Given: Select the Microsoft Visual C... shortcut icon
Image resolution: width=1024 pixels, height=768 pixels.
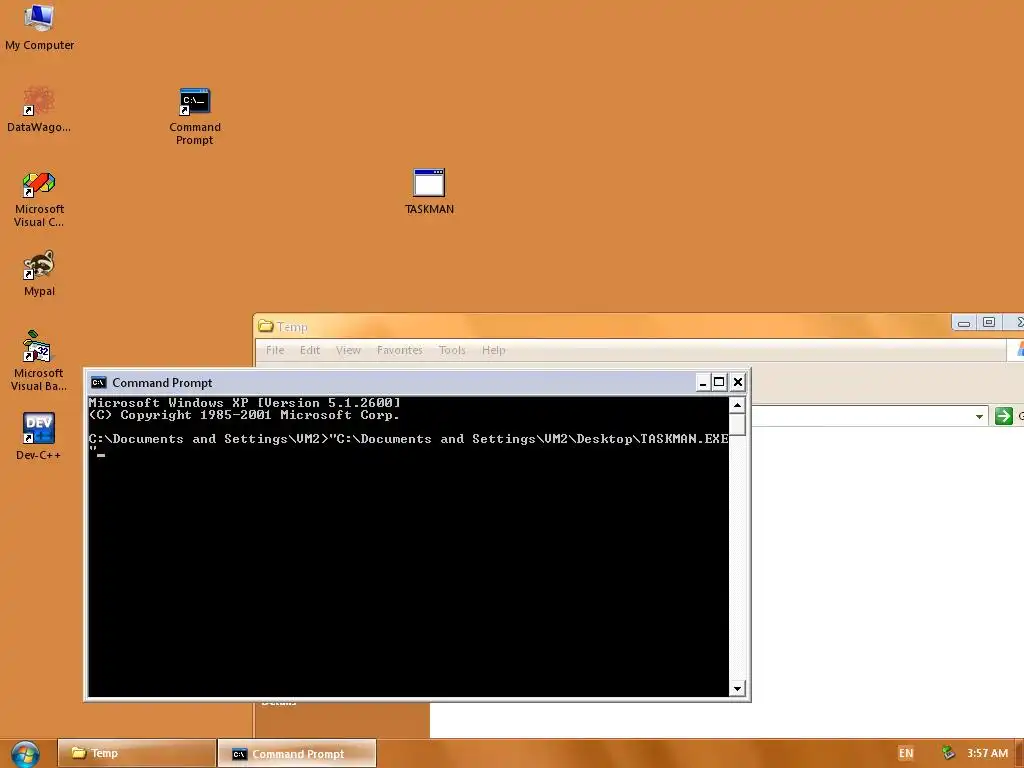Looking at the screenshot, I should (39, 199).
